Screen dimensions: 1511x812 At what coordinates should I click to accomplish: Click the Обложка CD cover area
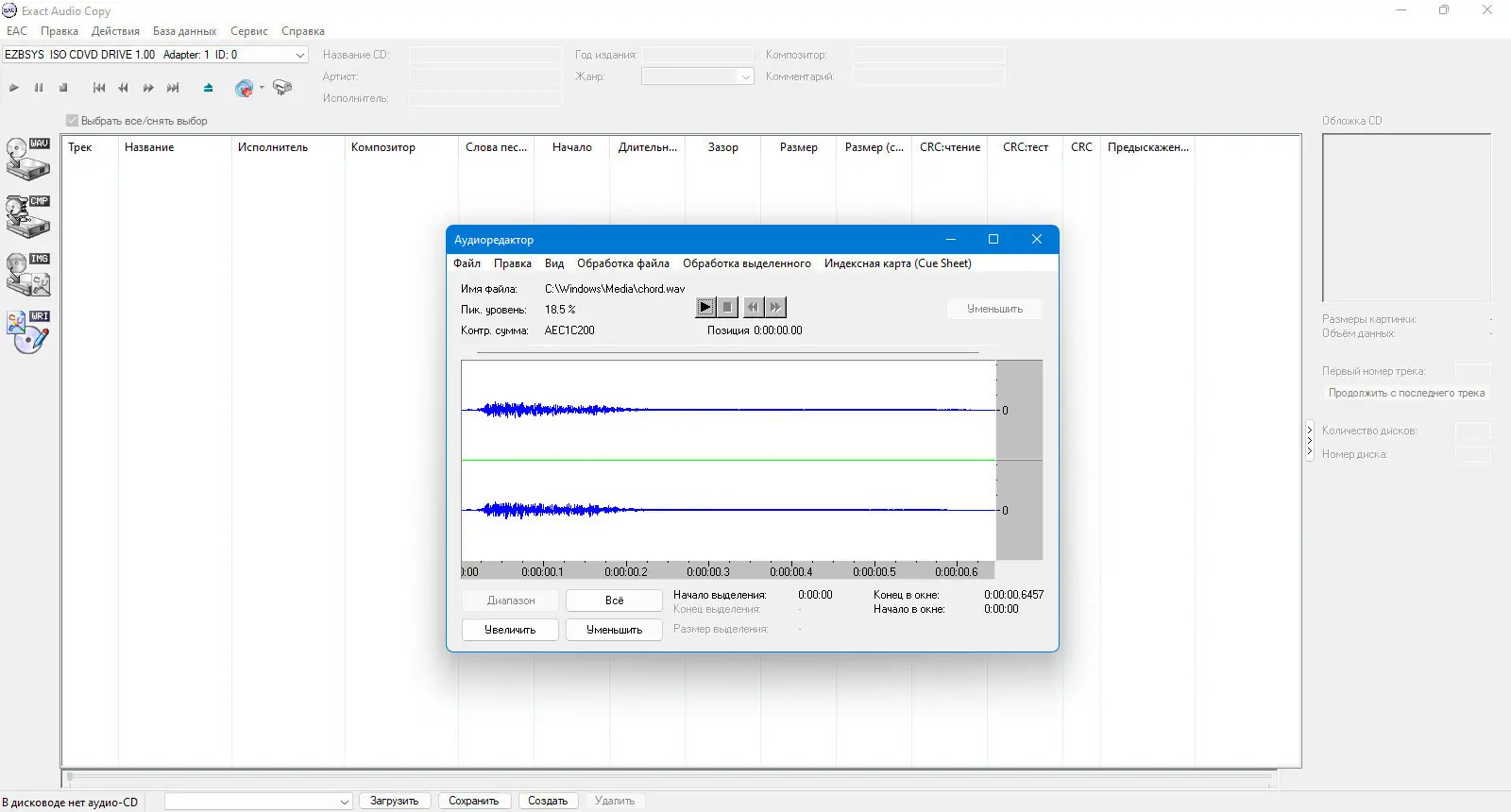coord(1406,218)
